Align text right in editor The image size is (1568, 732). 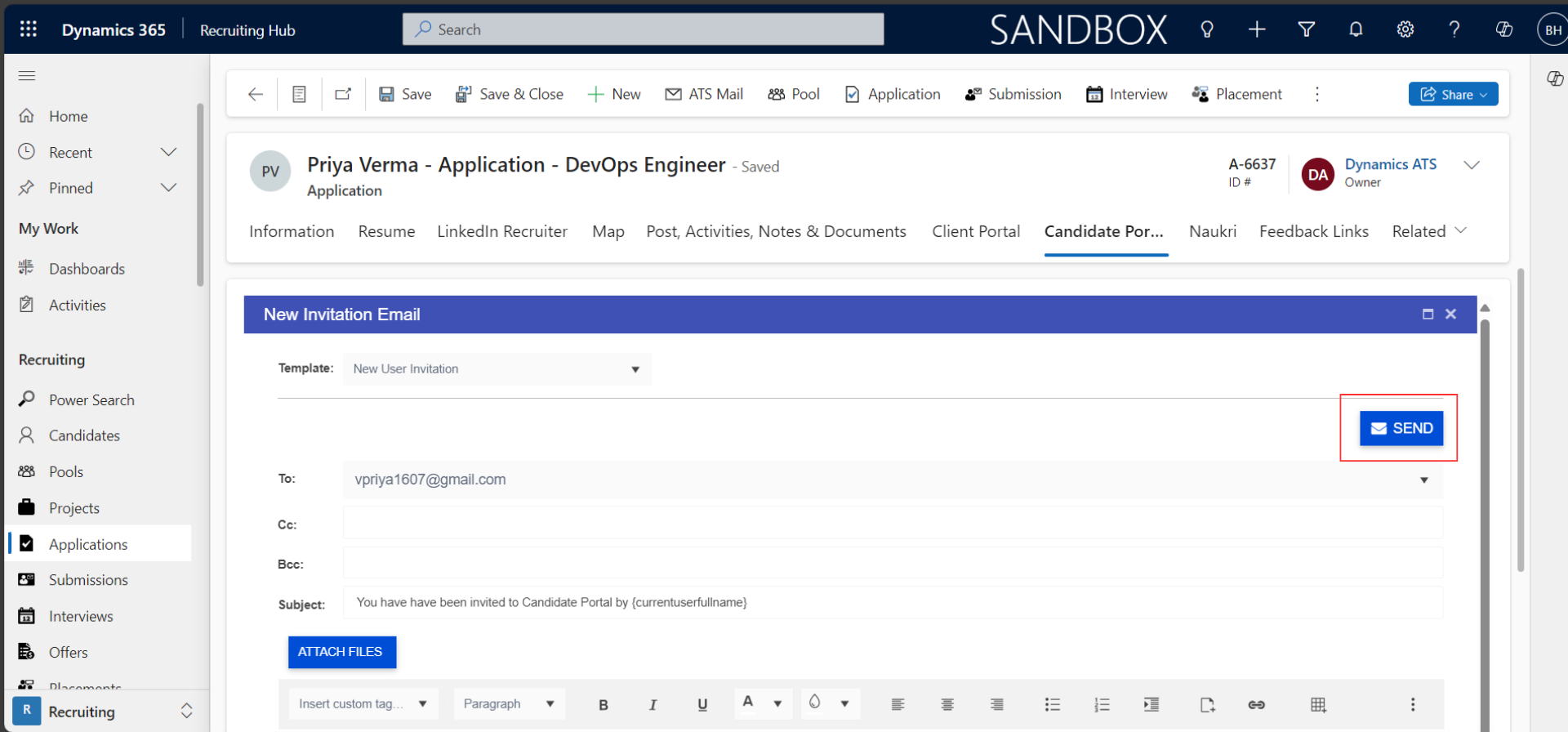pyautogui.click(x=997, y=704)
